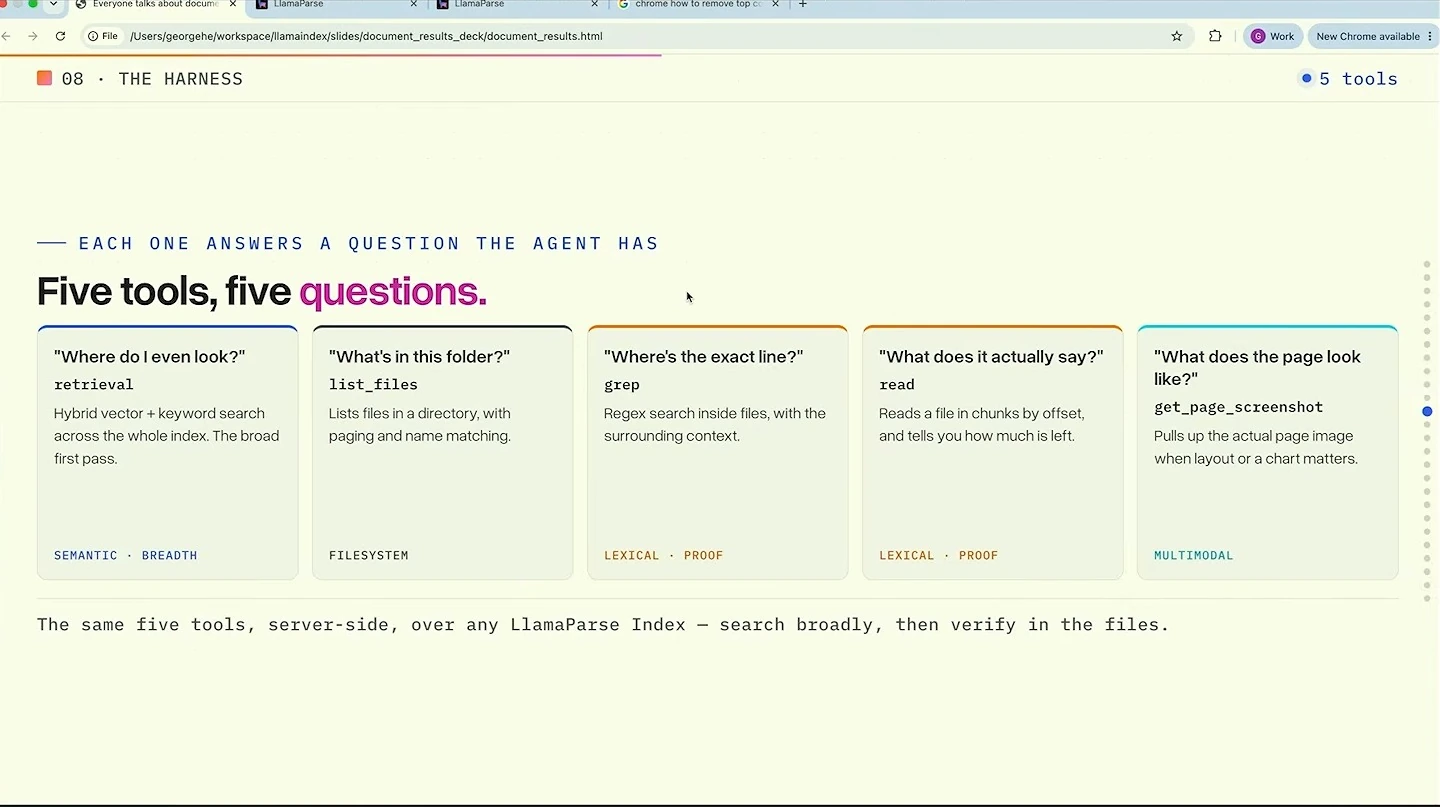
Task: Click the 'get_page_screenshot' tool name
Action: click(1238, 407)
